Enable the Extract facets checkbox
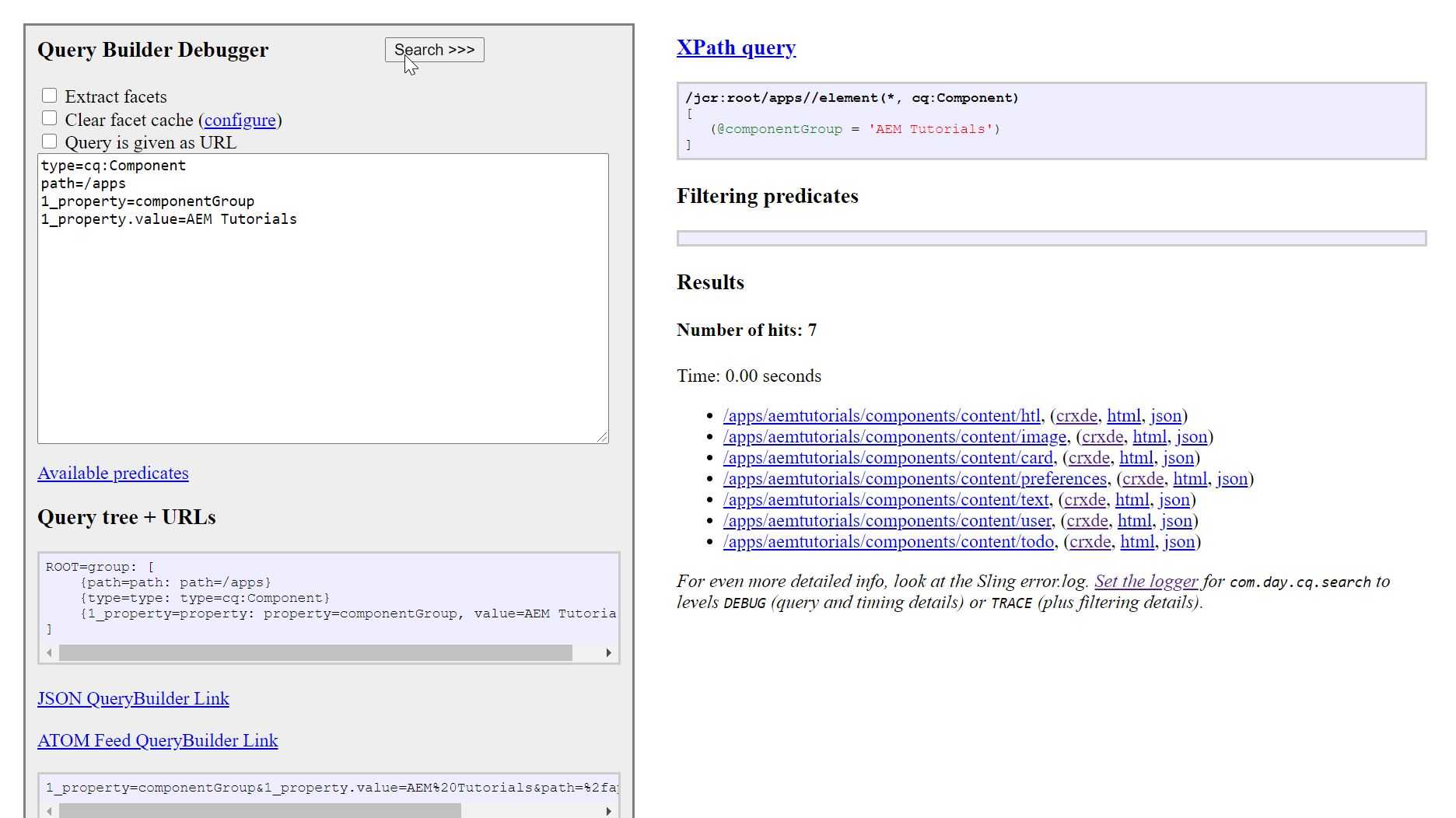 [x=50, y=95]
